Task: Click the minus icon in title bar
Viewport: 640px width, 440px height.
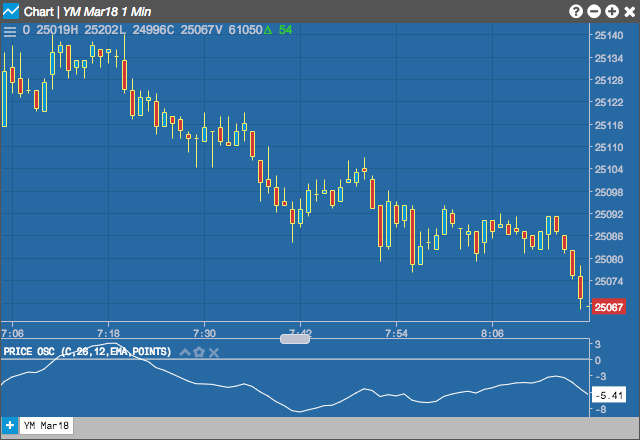Action: click(594, 11)
